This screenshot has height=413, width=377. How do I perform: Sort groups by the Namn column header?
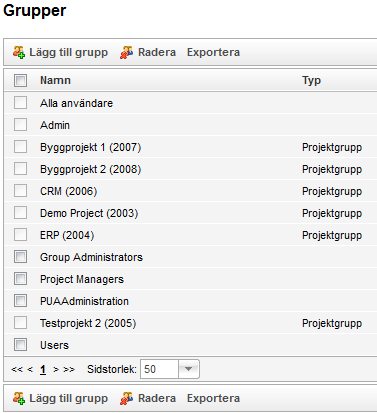pyautogui.click(x=55, y=80)
